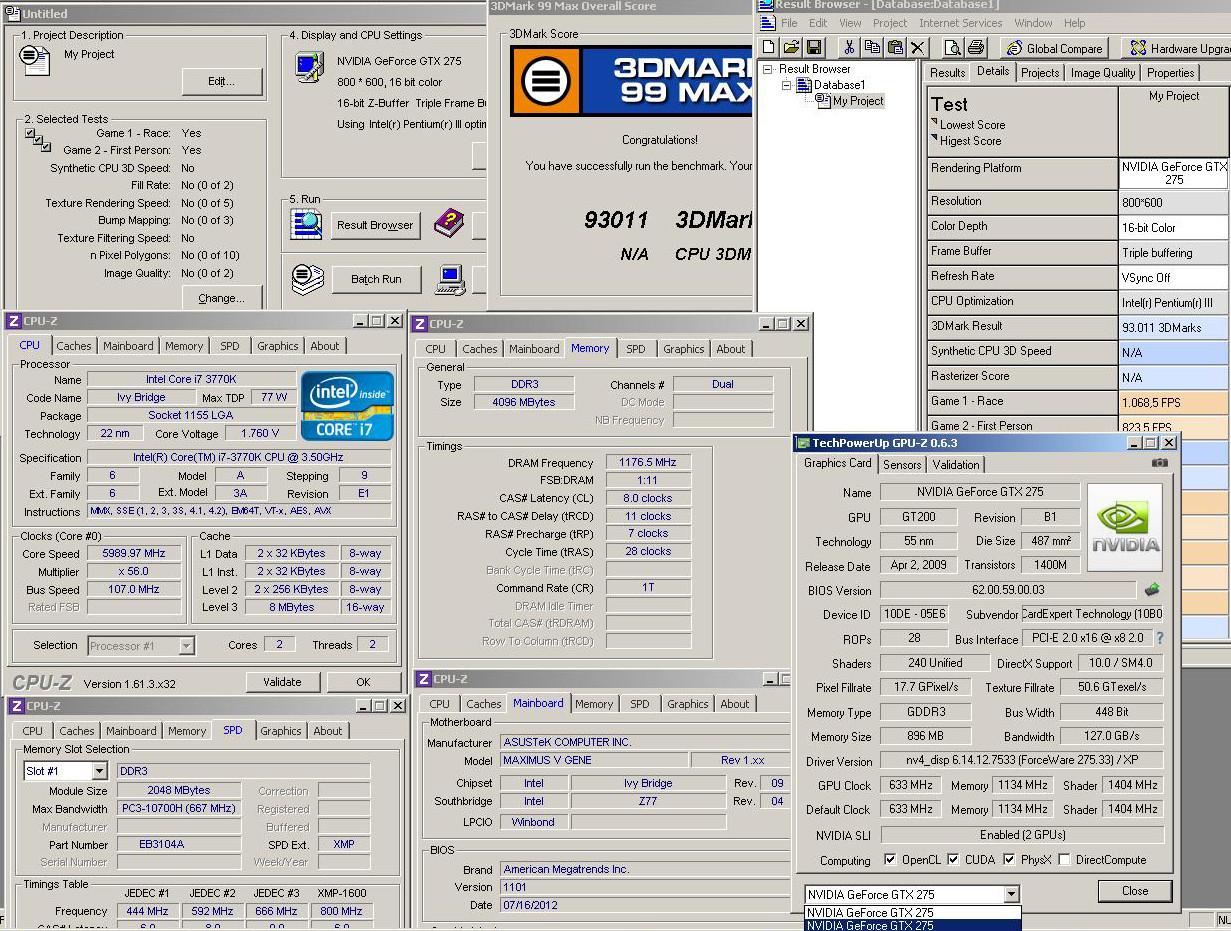The image size is (1231, 931).
Task: Open the Help menu in Result Browser
Action: (x=1074, y=23)
